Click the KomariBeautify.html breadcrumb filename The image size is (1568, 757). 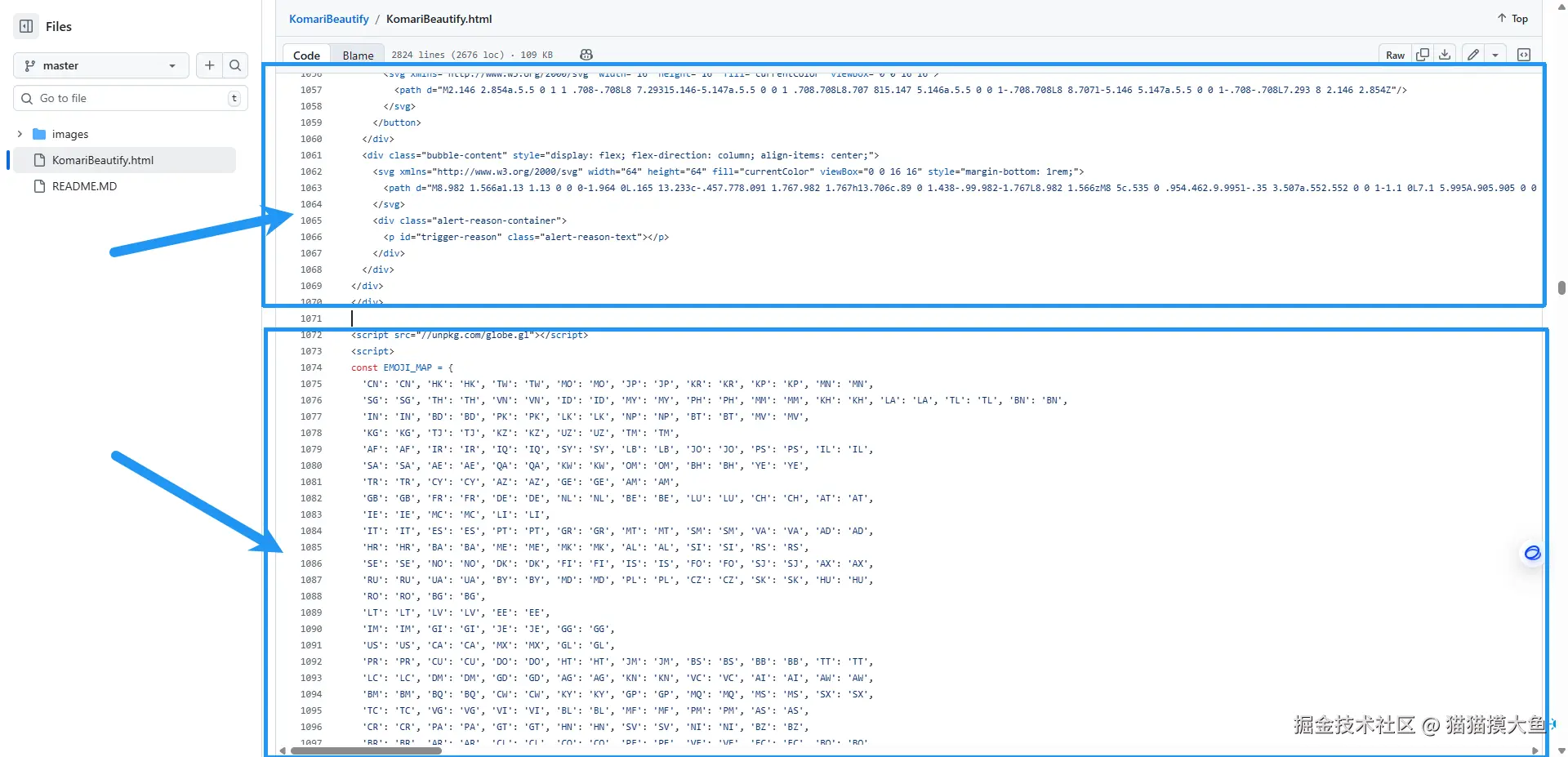[x=439, y=19]
